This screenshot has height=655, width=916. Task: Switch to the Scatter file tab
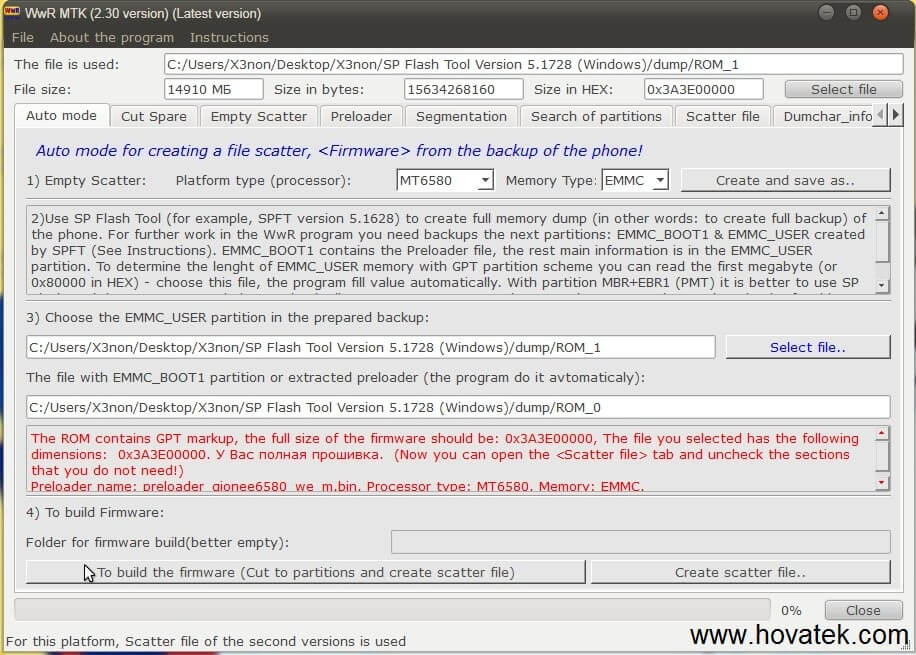(723, 116)
